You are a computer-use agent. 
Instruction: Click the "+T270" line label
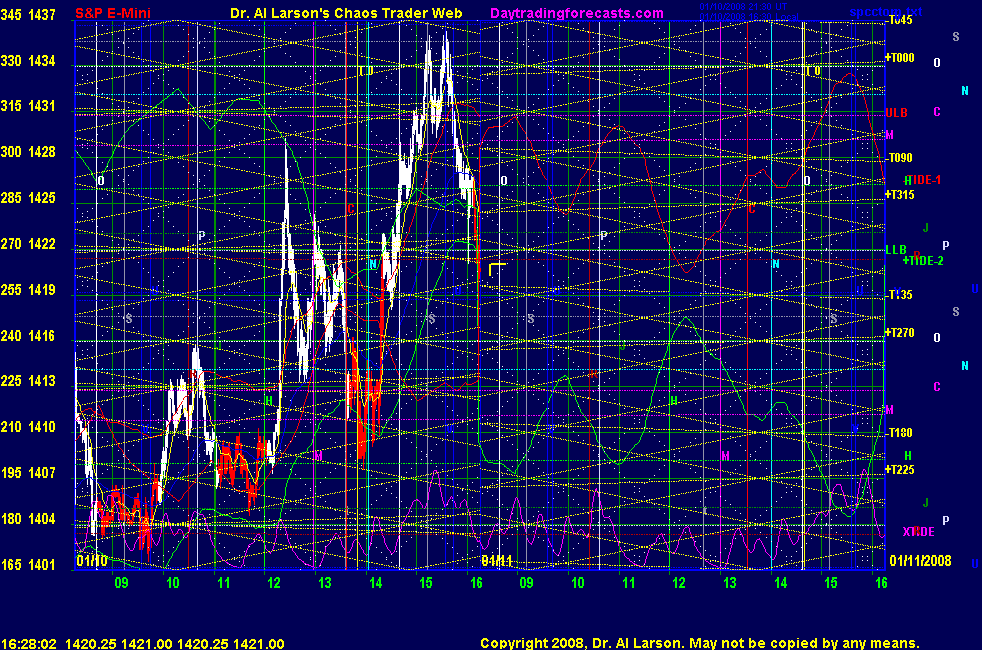(x=899, y=333)
